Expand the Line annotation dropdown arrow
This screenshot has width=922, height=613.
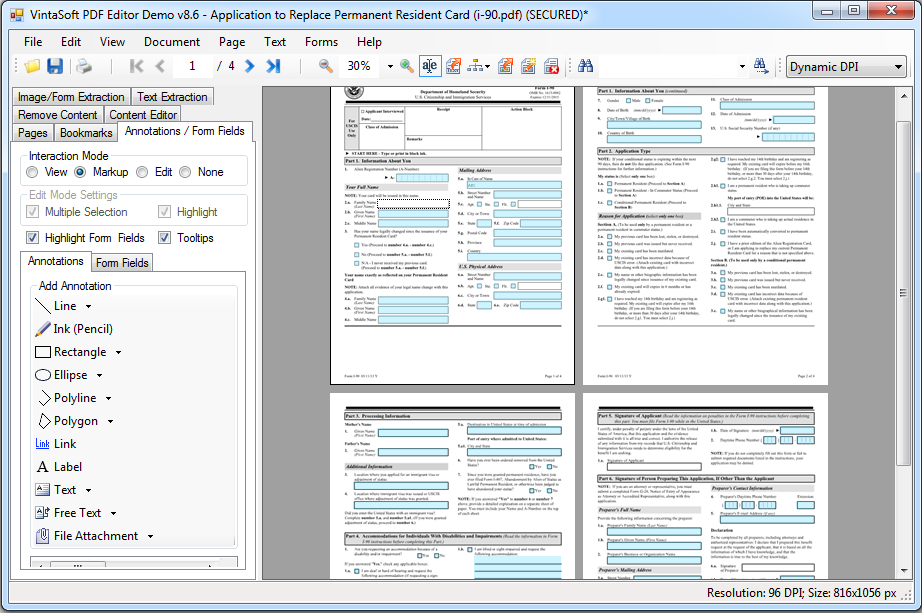[88, 306]
